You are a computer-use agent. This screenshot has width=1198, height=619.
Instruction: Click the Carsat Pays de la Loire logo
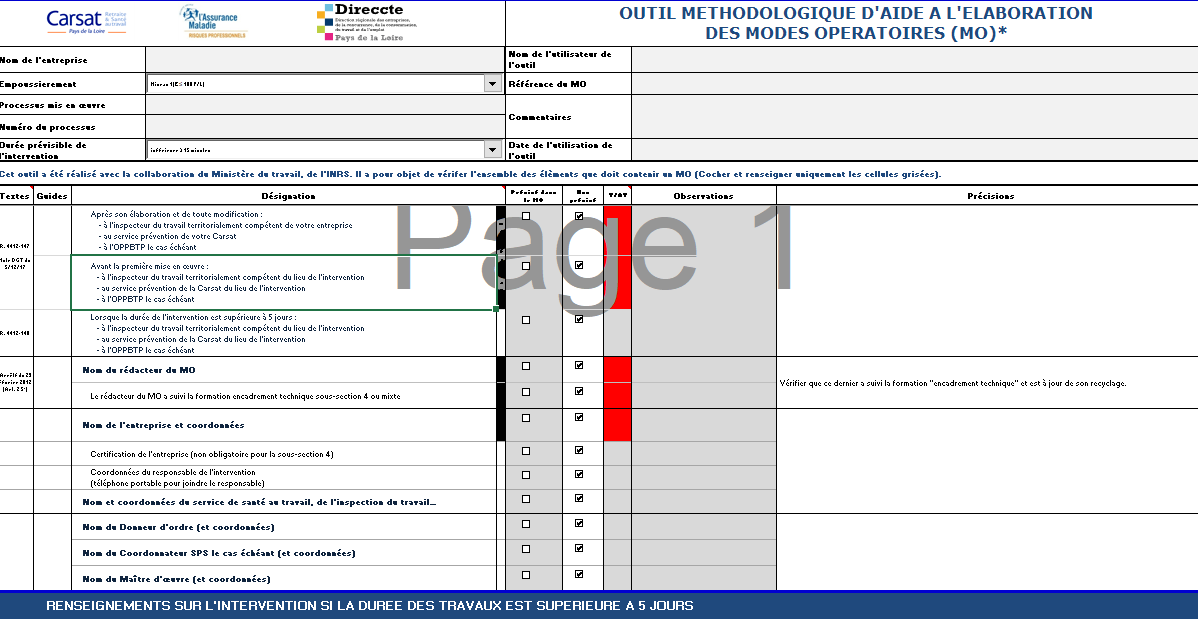tap(86, 21)
